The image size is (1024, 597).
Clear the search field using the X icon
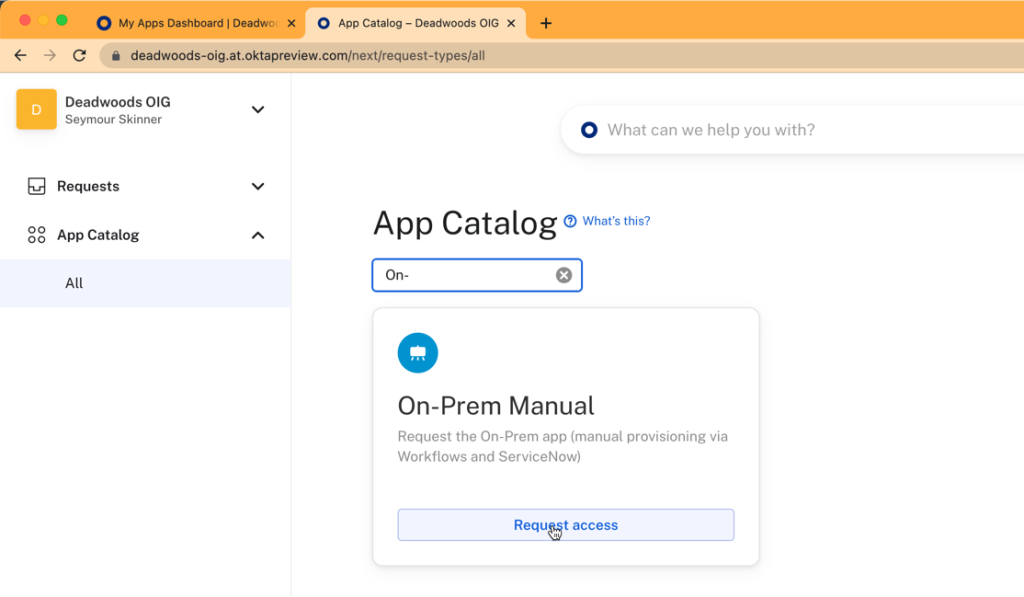(563, 275)
